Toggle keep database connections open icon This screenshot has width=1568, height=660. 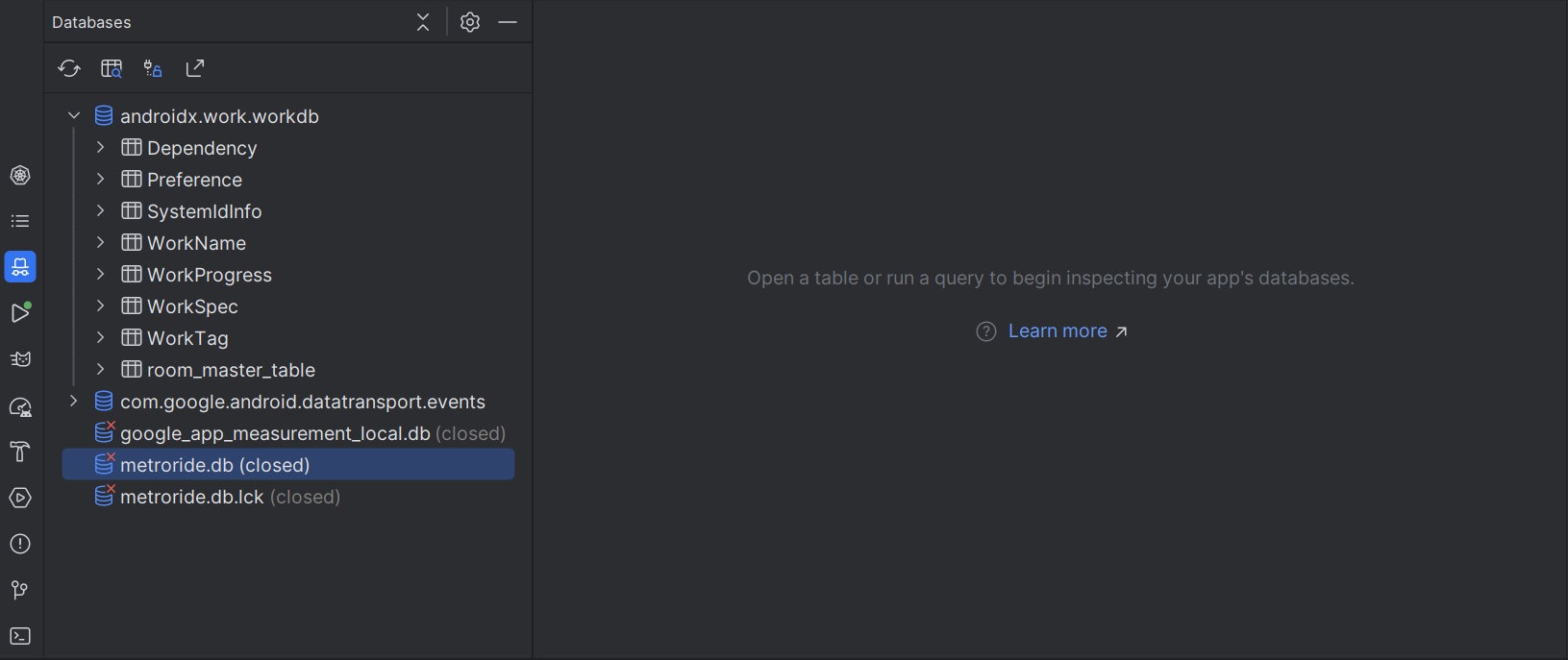tap(153, 68)
